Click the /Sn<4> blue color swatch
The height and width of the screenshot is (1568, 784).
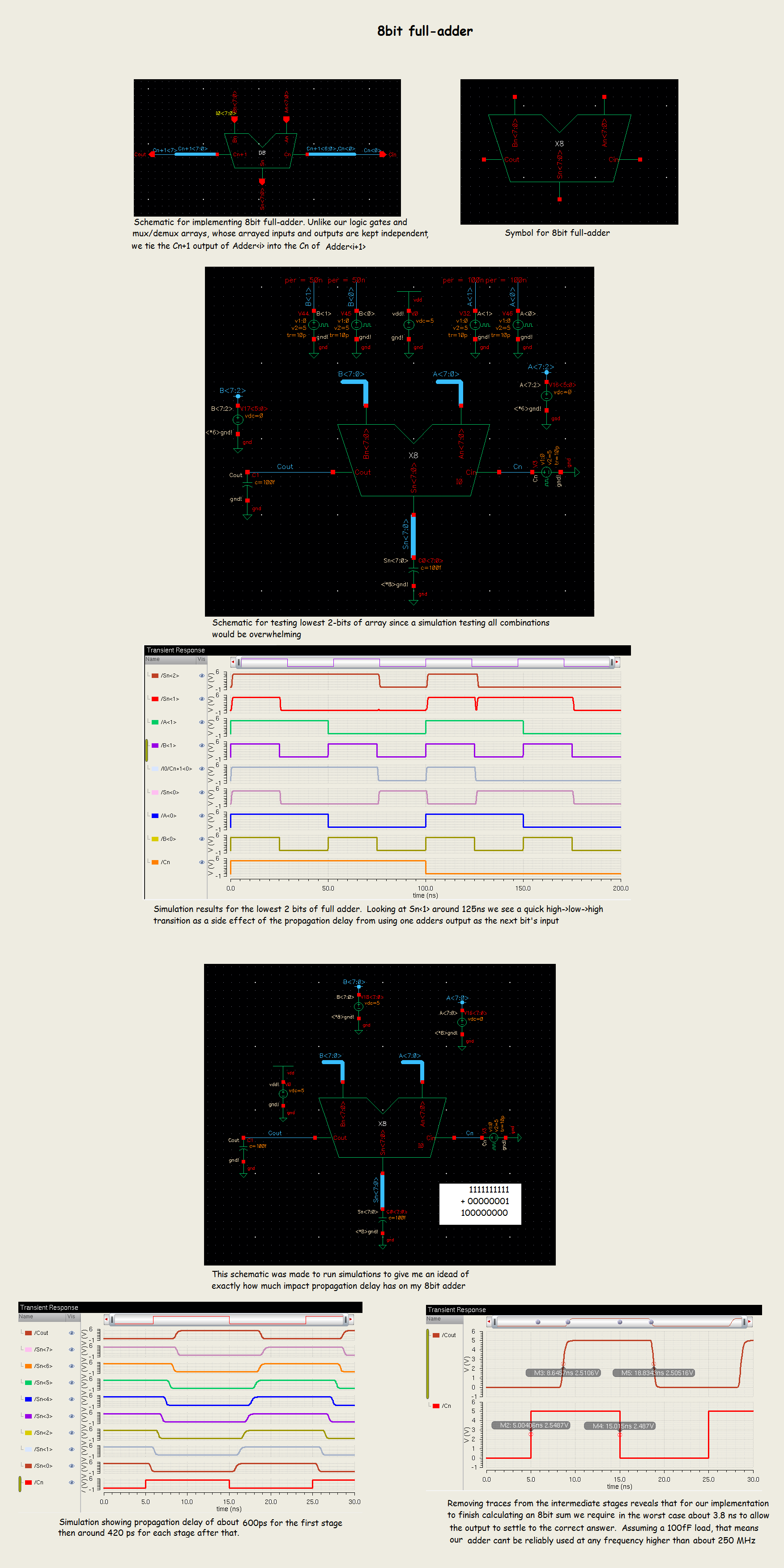click(x=28, y=1399)
